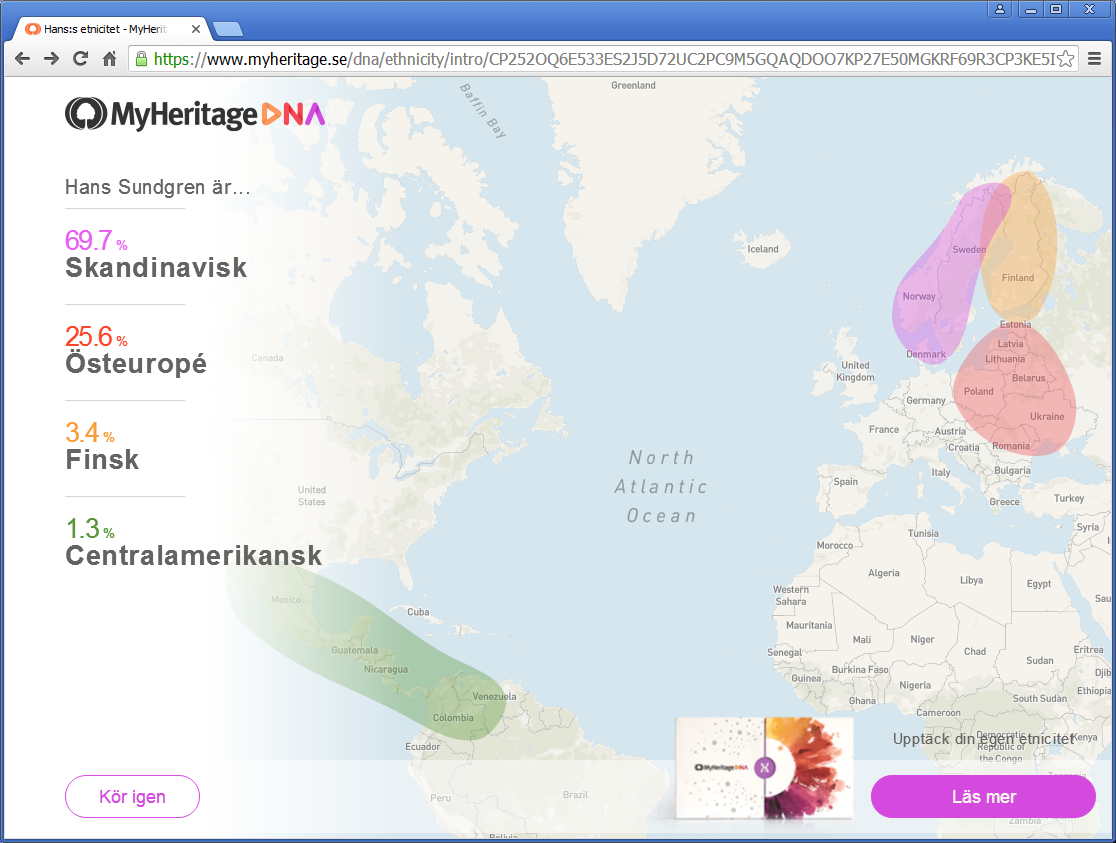This screenshot has height=843, width=1116.
Task: Select the 'Hans:s etnicitet - MyHerit' tab
Action: pyautogui.click(x=112, y=29)
